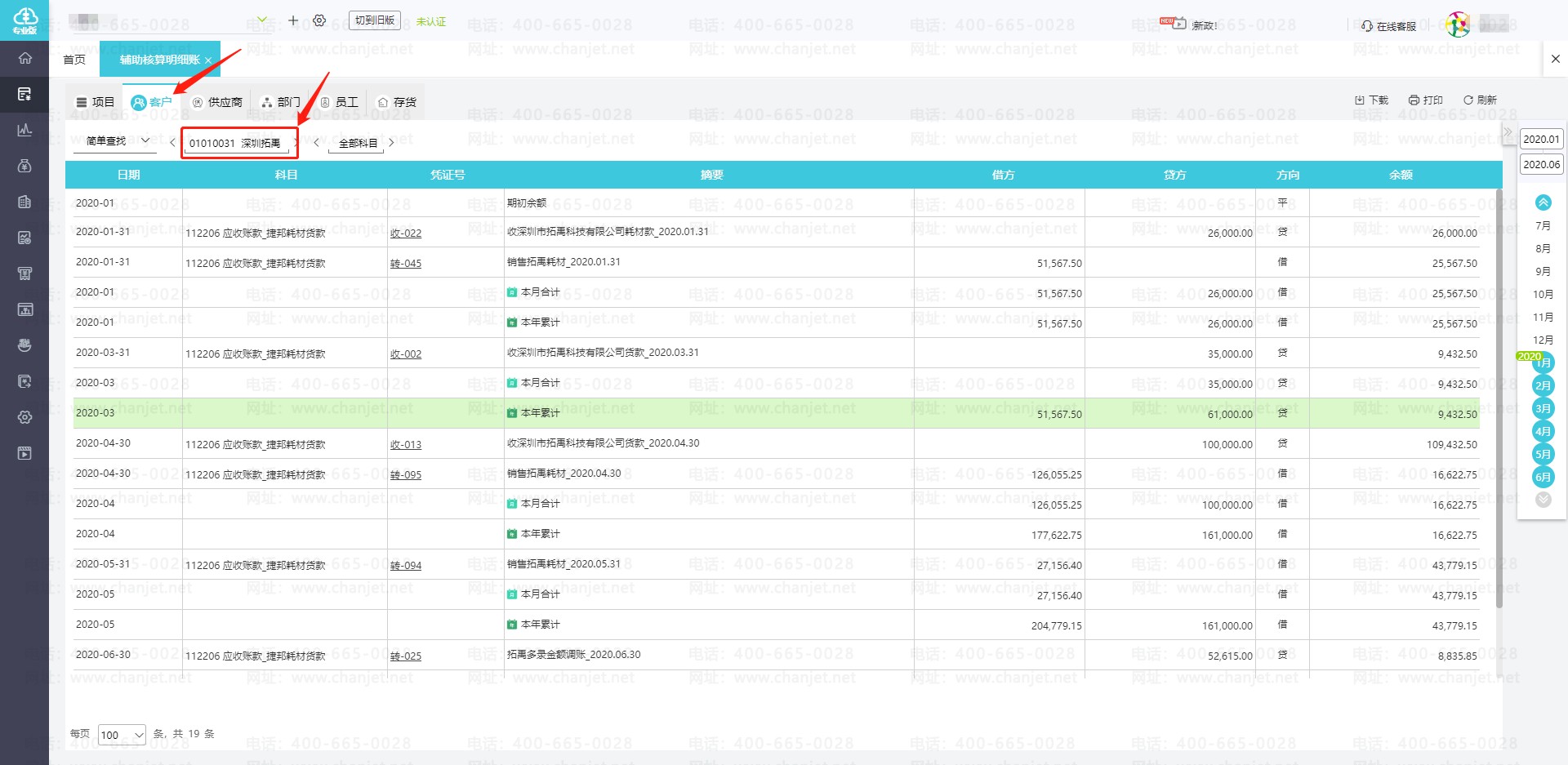Click the plus icon in top bar

pos(293,20)
